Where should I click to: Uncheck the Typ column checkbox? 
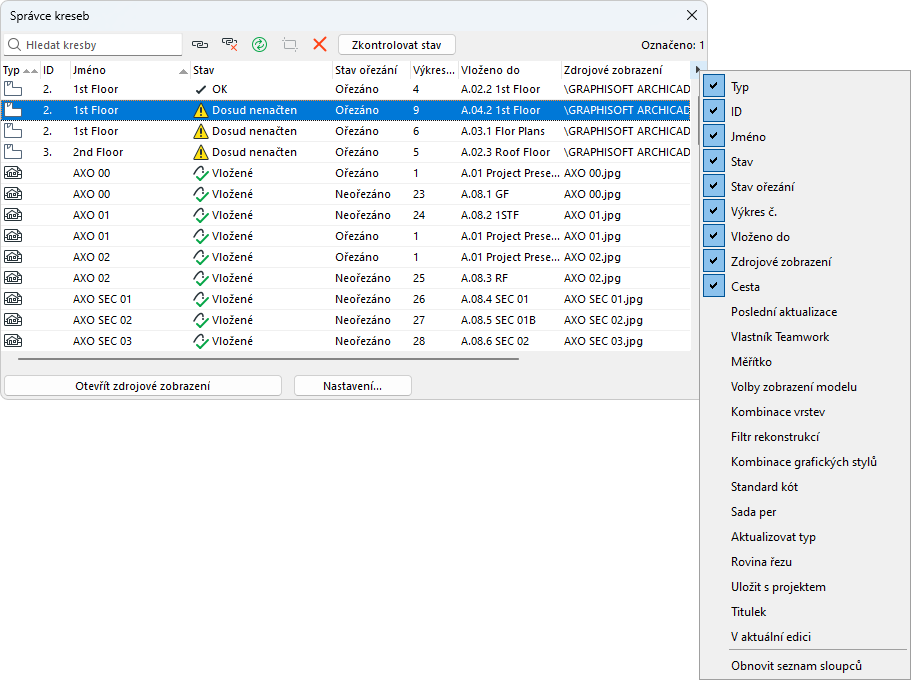click(714, 87)
